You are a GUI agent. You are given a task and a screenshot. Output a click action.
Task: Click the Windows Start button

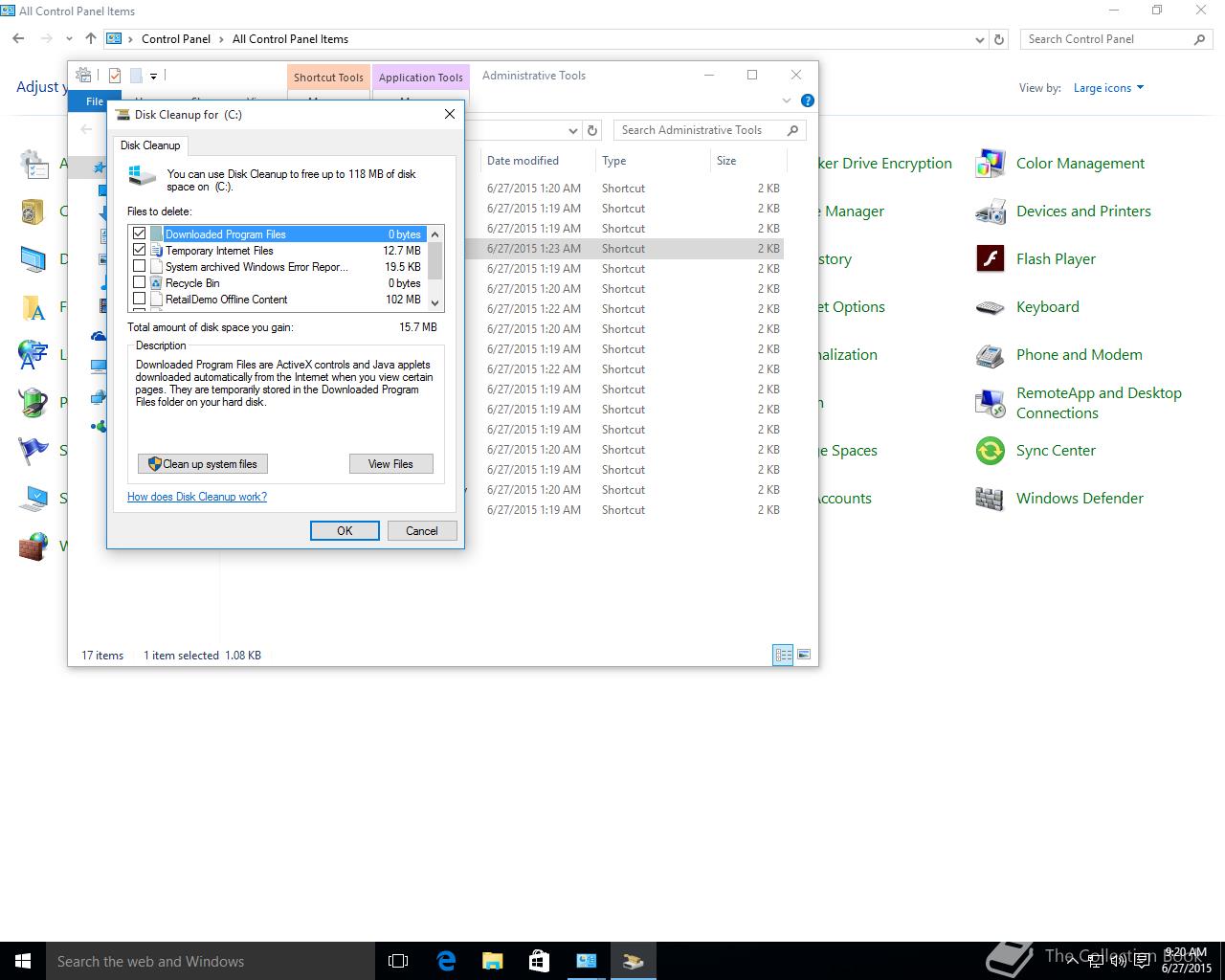[23, 961]
